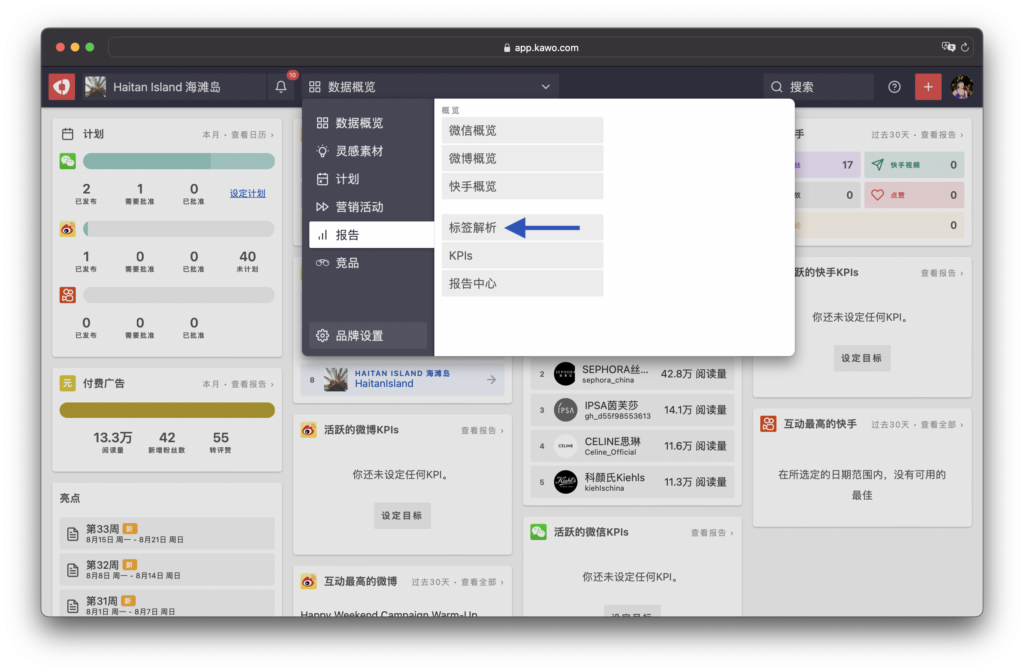The width and height of the screenshot is (1024, 671).
Task: Open the help question mark icon
Action: (894, 87)
